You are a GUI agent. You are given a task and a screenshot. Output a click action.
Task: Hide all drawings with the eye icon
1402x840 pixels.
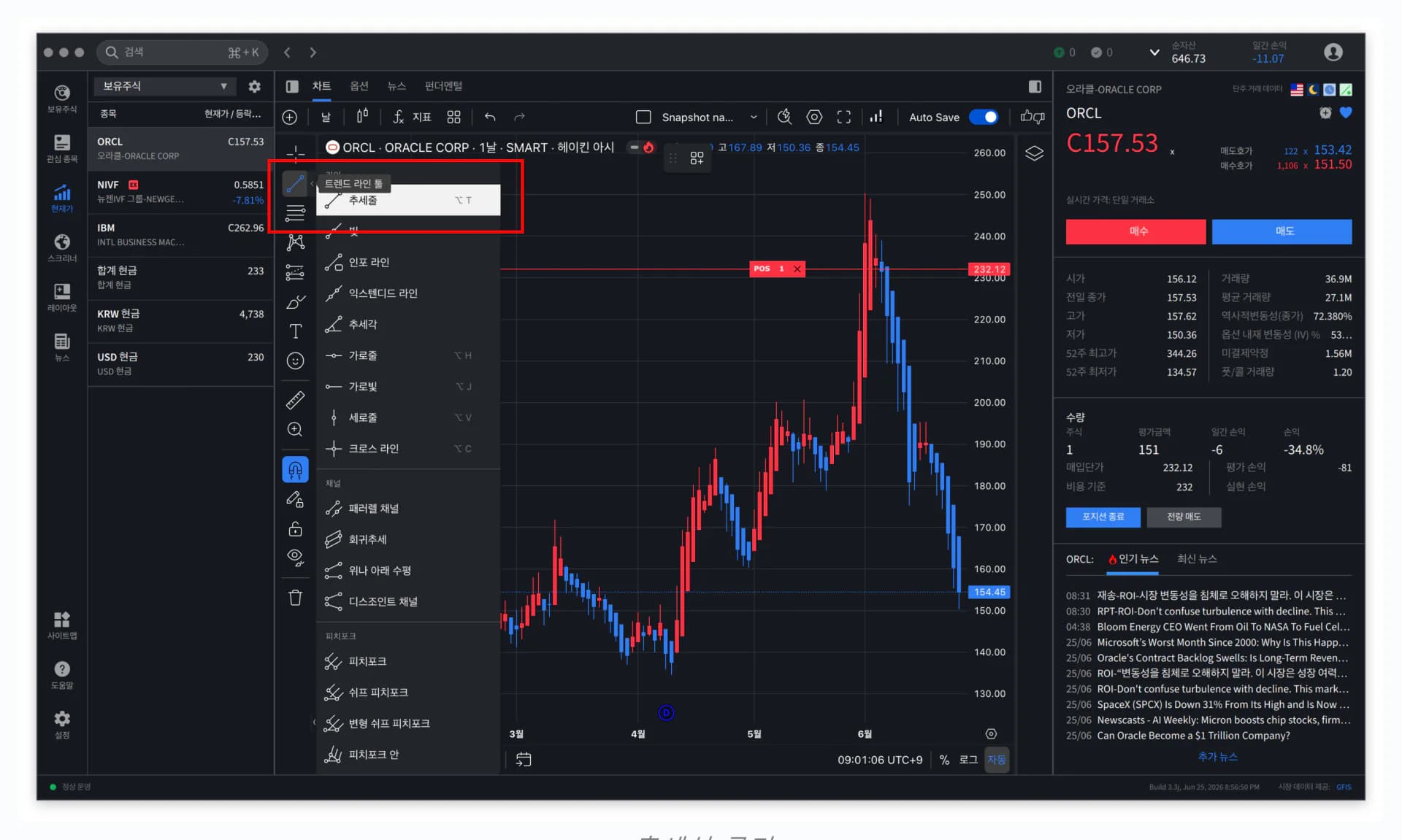click(295, 558)
